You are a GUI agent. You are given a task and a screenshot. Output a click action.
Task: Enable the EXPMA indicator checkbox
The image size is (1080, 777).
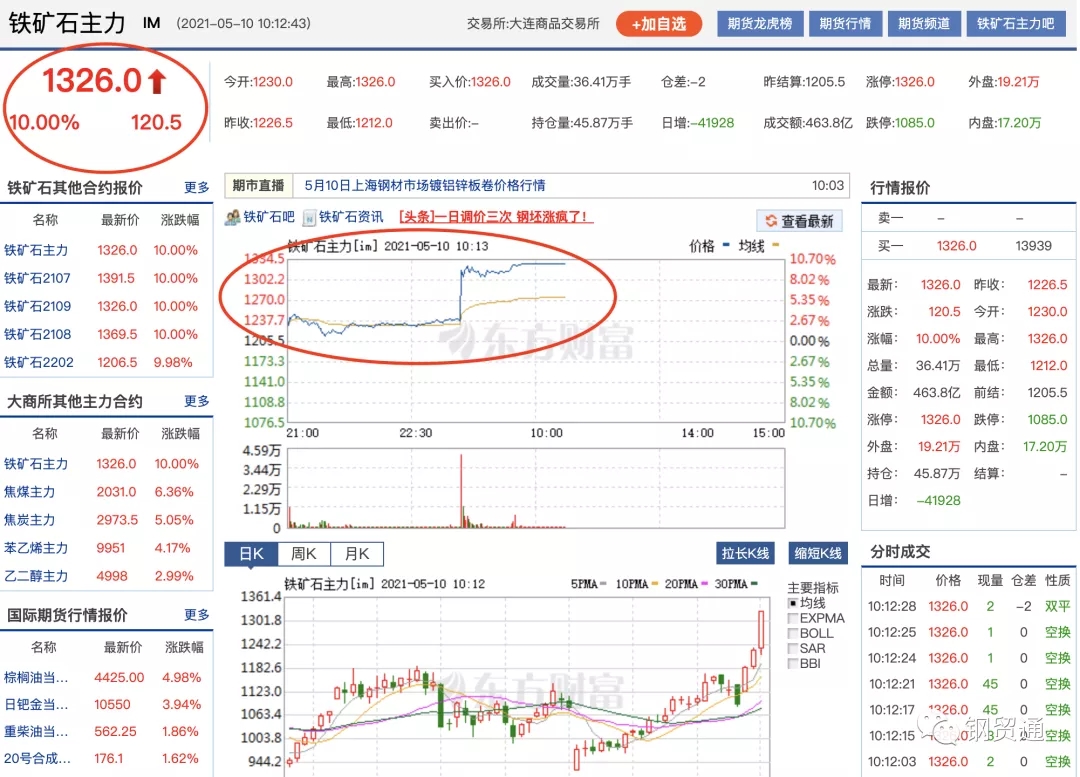pyautogui.click(x=795, y=618)
